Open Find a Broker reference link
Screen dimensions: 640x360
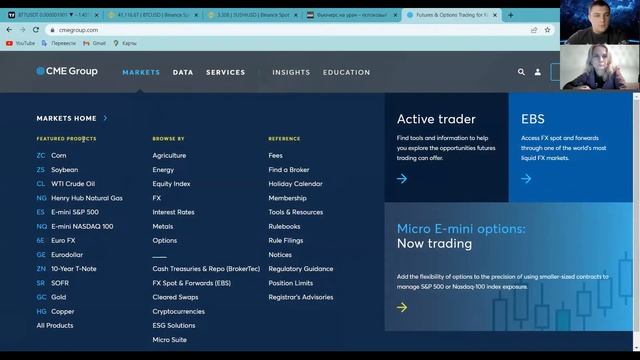pyautogui.click(x=289, y=170)
